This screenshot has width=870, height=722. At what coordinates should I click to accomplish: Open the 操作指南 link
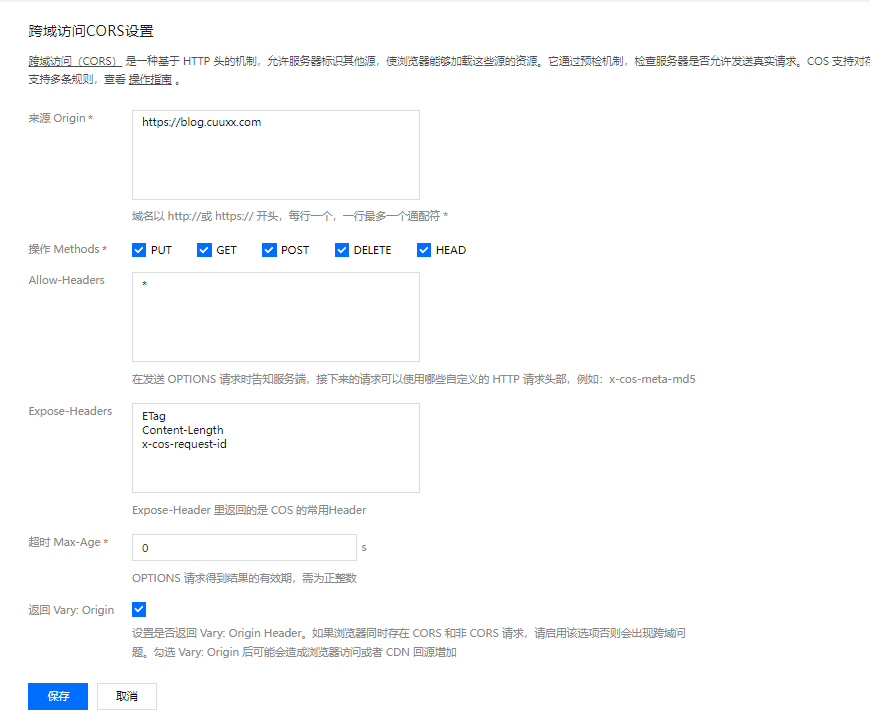tap(150, 80)
